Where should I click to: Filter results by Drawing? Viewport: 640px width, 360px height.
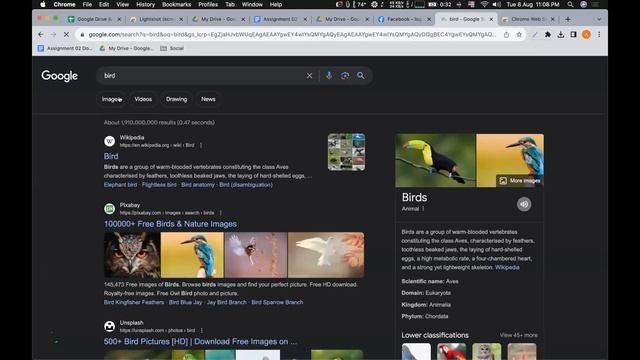tap(176, 99)
